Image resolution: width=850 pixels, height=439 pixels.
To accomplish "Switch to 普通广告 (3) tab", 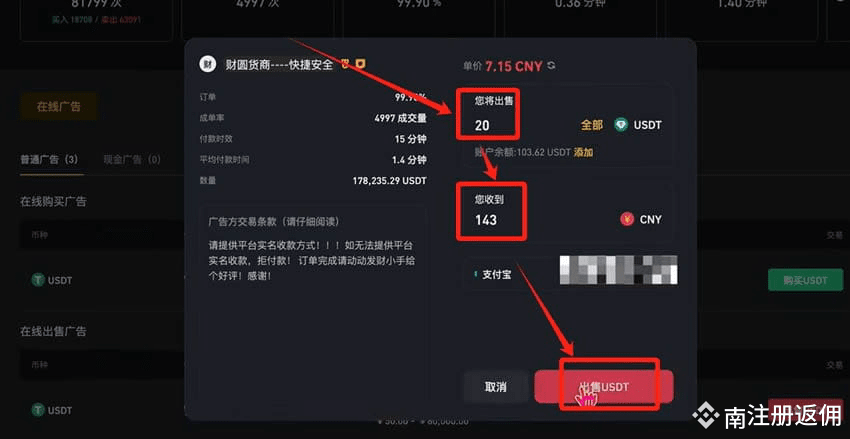I will tap(49, 160).
